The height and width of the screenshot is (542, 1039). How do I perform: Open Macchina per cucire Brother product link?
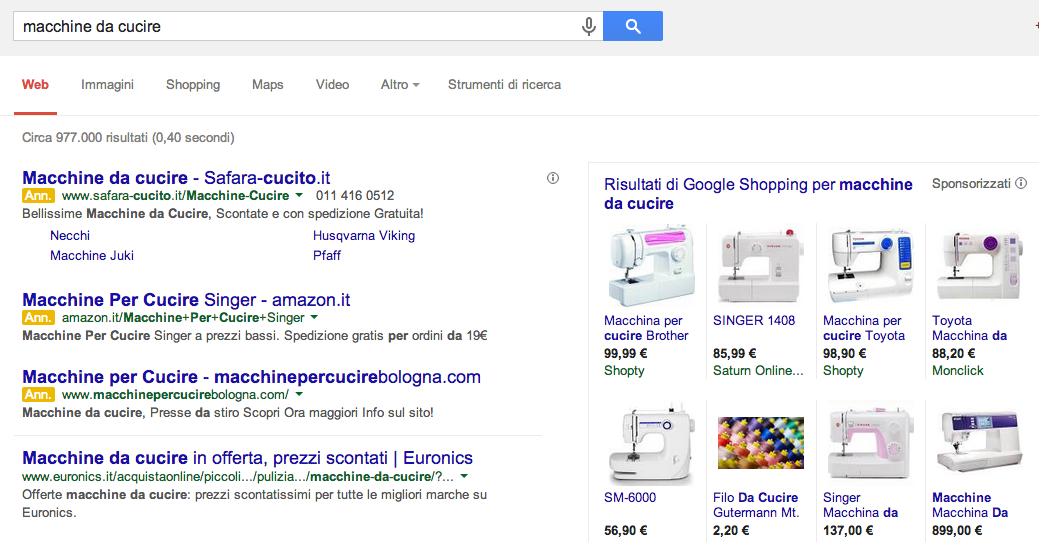tap(646, 328)
